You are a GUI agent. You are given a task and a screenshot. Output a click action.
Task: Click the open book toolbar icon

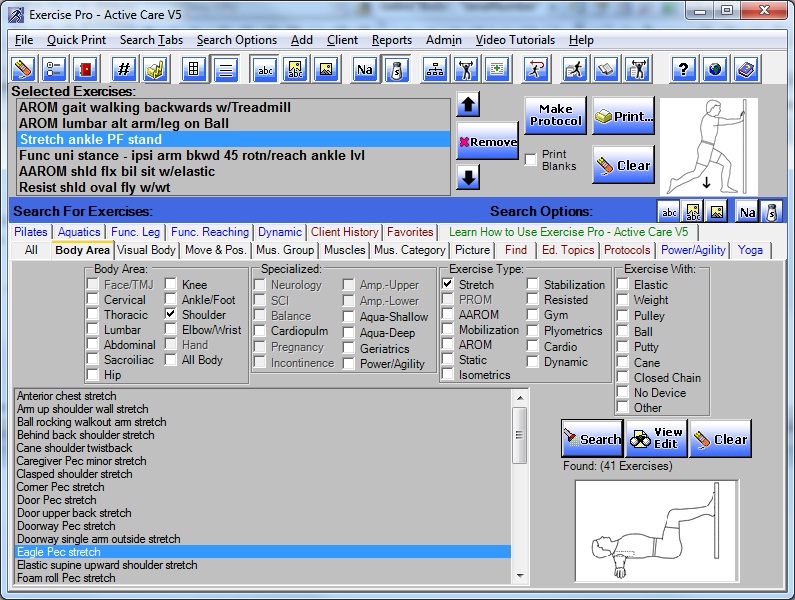pos(606,69)
